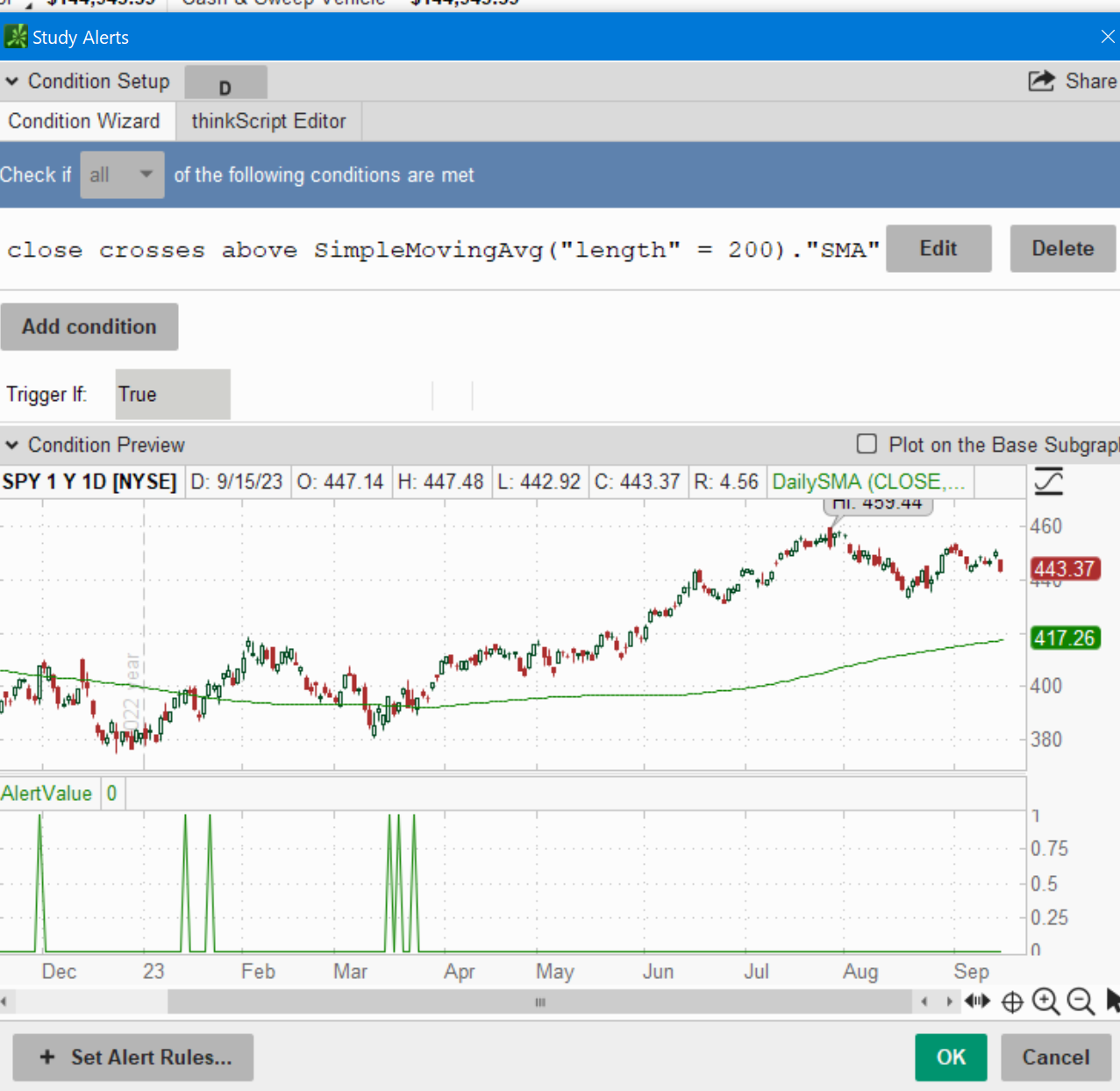The width and height of the screenshot is (1120, 1091).
Task: Click the Study Alerts leaf logo
Action: coord(16,37)
